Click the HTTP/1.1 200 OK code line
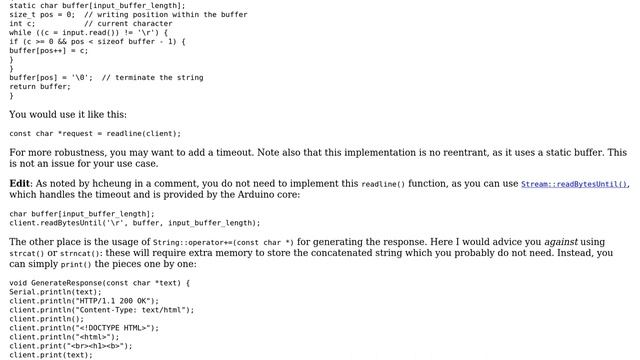This screenshot has width=640, height=360. [x=84, y=301]
